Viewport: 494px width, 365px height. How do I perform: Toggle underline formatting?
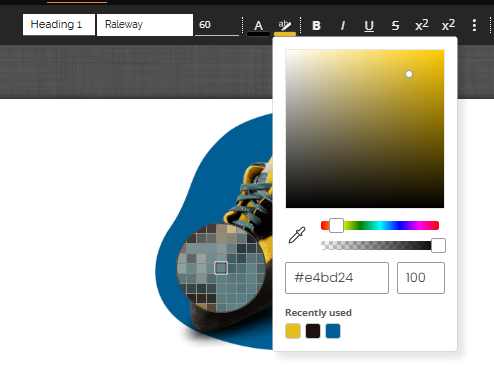[369, 26]
